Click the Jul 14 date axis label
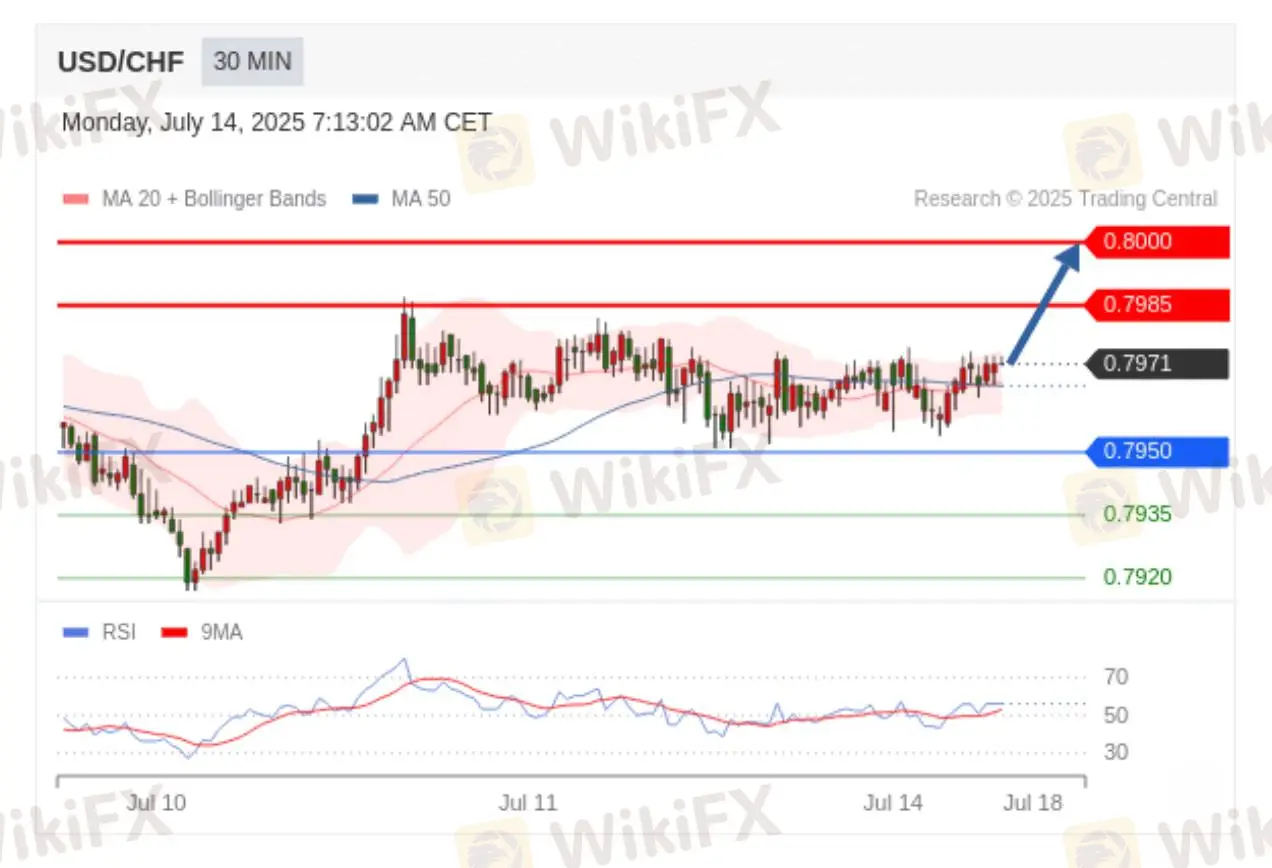 click(x=893, y=803)
